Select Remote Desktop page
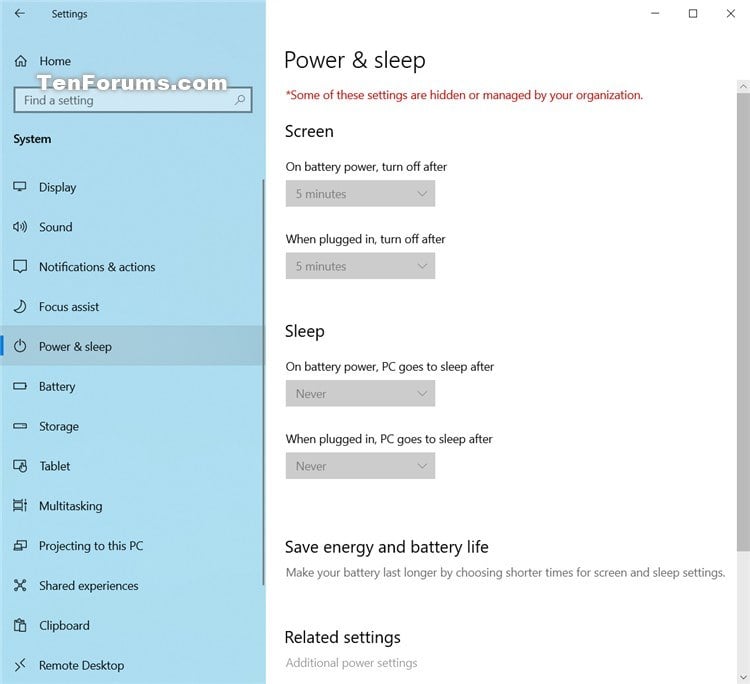The width and height of the screenshot is (750, 684). point(132,665)
